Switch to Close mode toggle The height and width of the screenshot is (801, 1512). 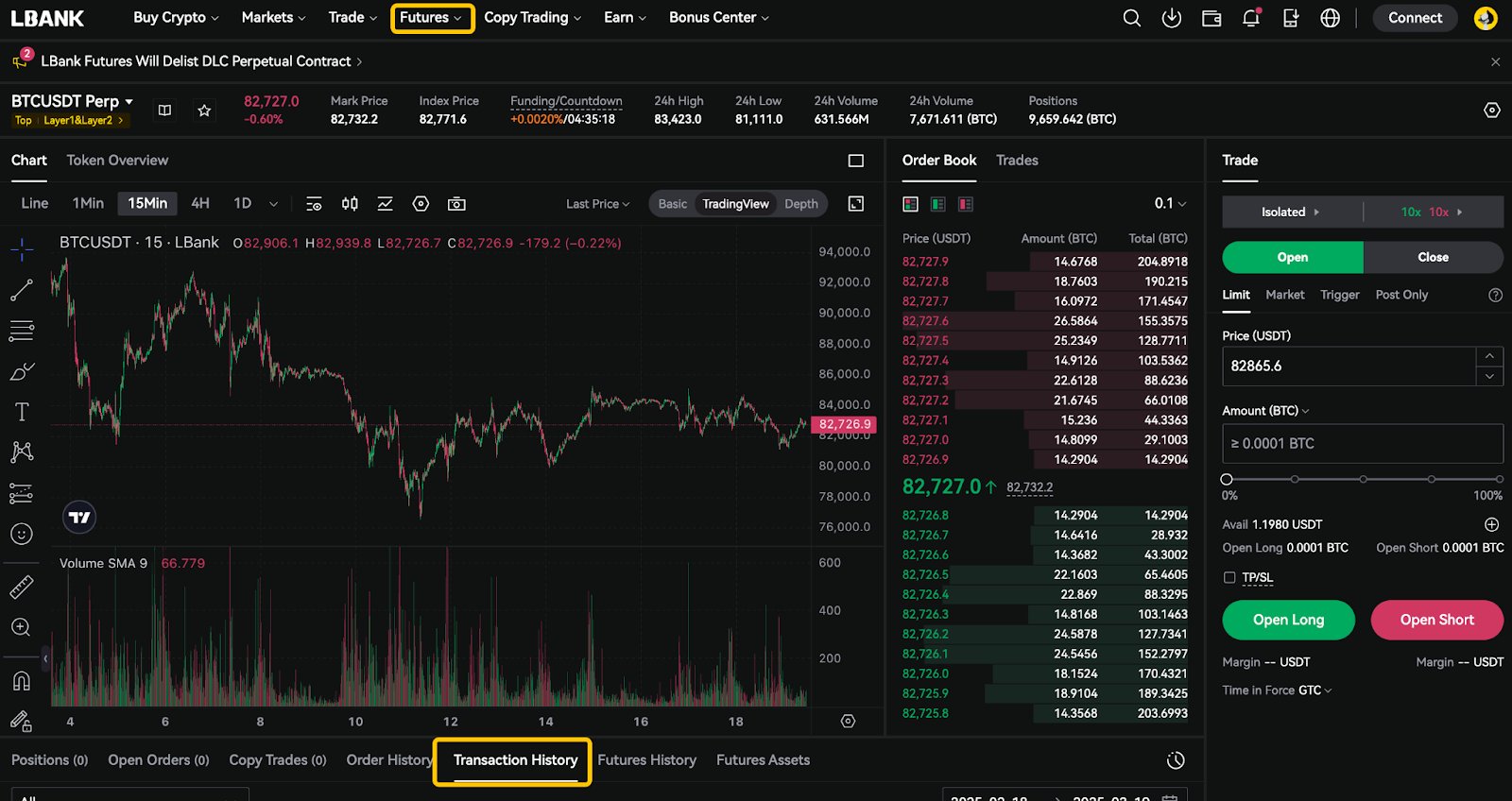coord(1433,257)
